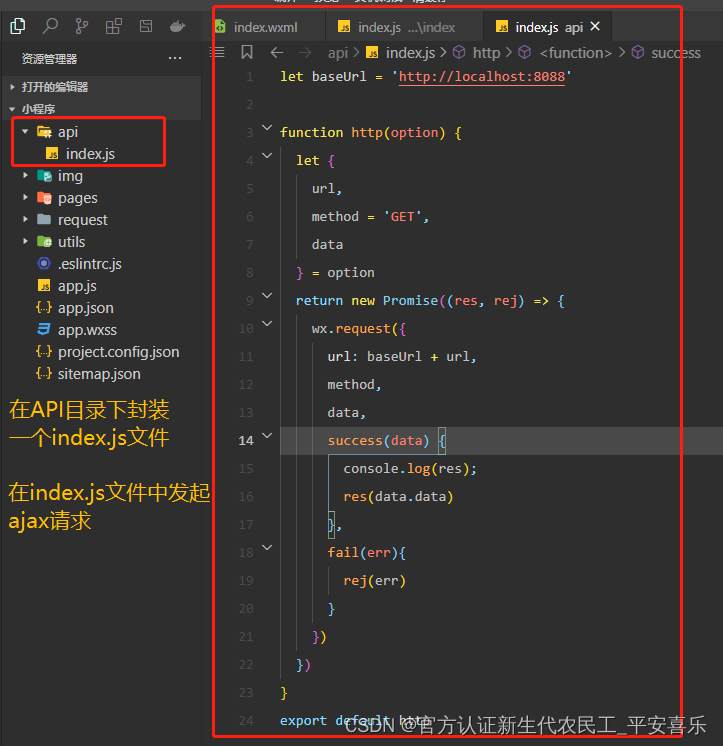This screenshot has height=746, width=723.
Task: Click 'console.log(res);' on line 15
Action: tap(410, 469)
